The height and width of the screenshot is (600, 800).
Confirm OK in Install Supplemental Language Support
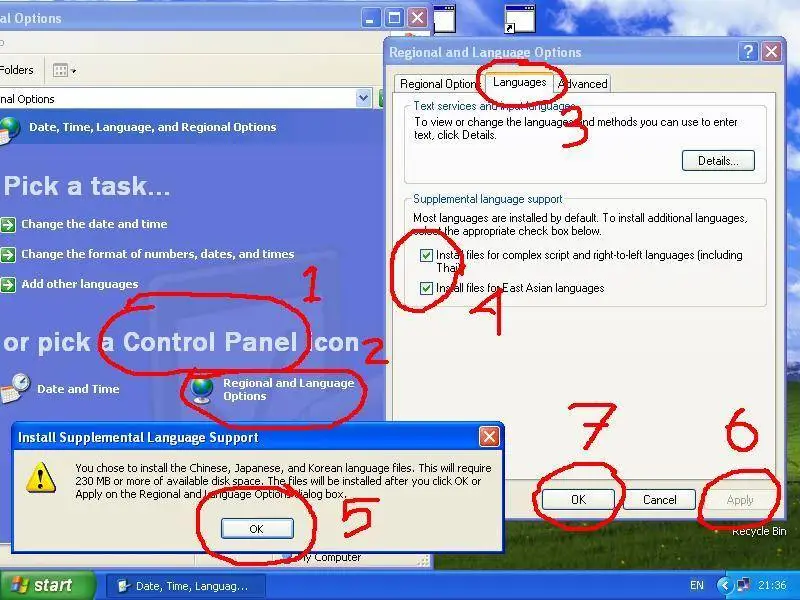tap(257, 529)
